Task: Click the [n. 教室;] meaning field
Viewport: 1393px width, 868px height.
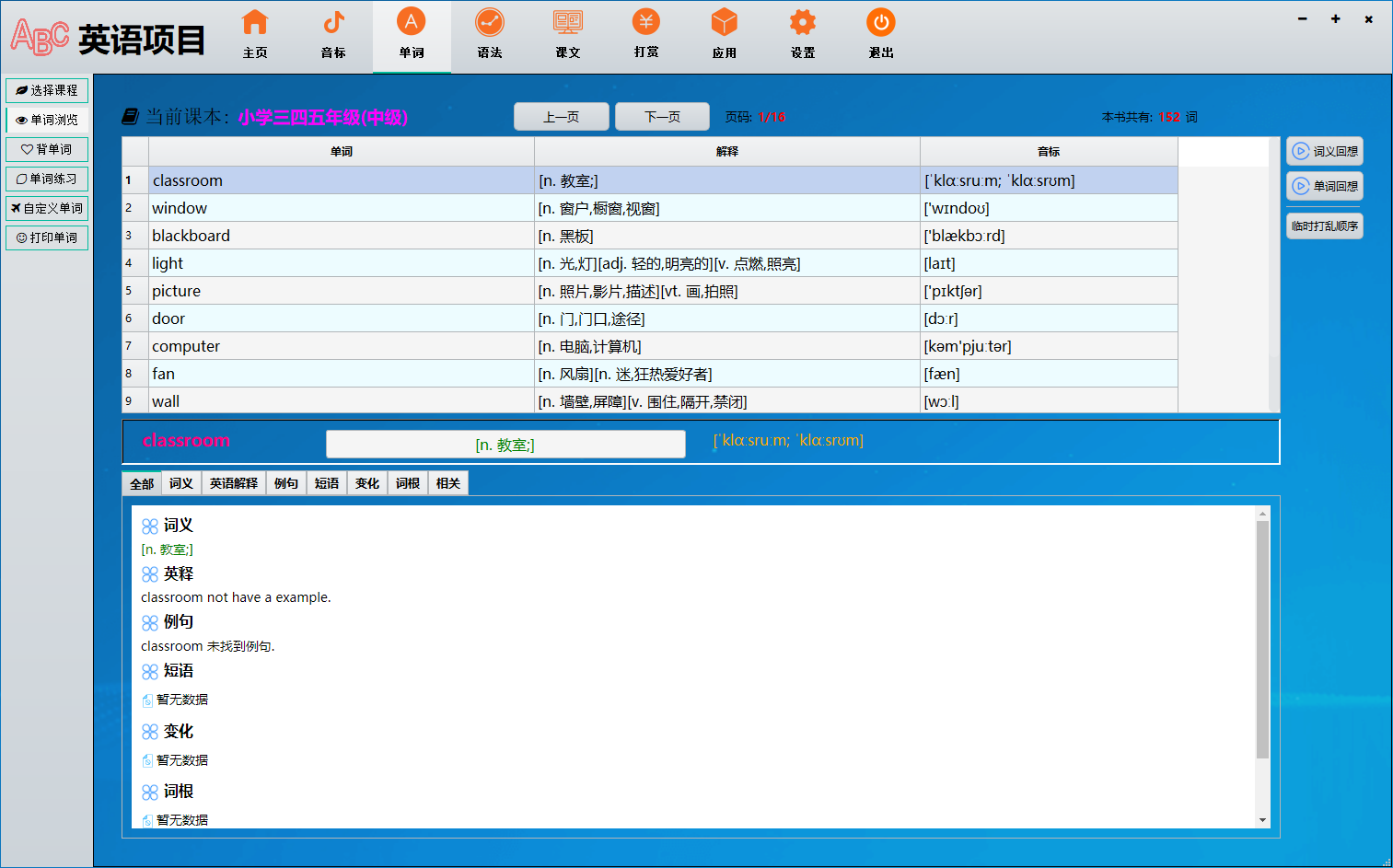Action: pos(505,445)
